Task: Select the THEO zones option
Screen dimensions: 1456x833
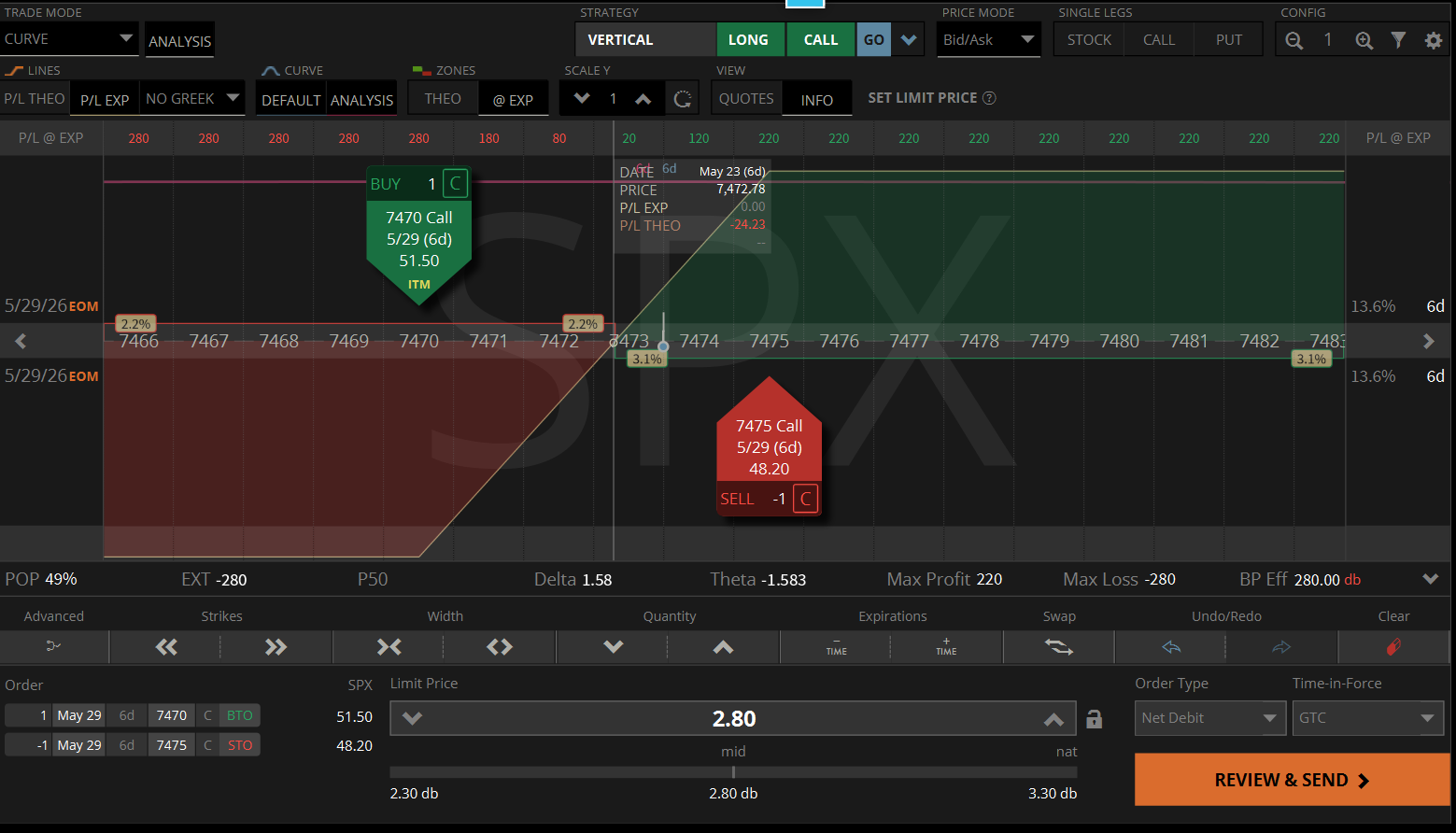Action: [443, 99]
